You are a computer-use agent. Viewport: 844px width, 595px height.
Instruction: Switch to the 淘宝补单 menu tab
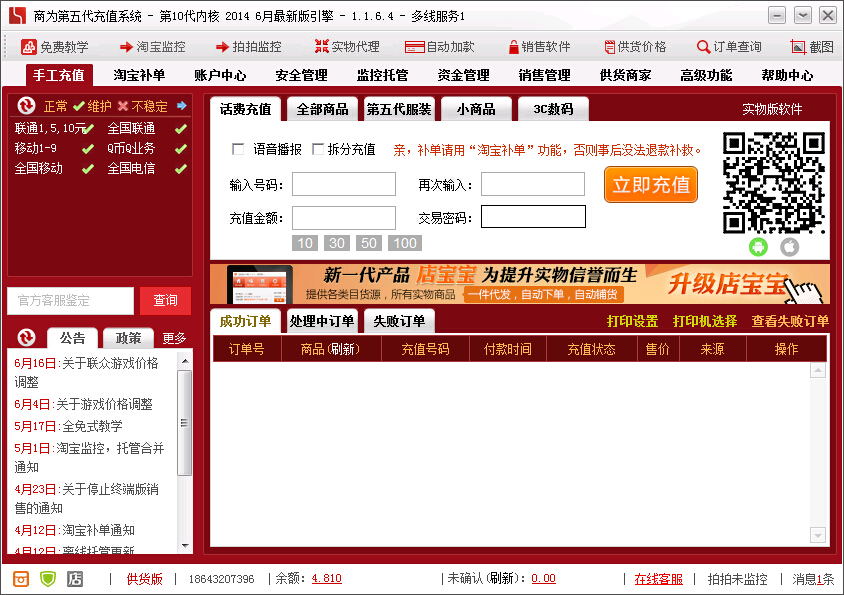click(x=139, y=75)
